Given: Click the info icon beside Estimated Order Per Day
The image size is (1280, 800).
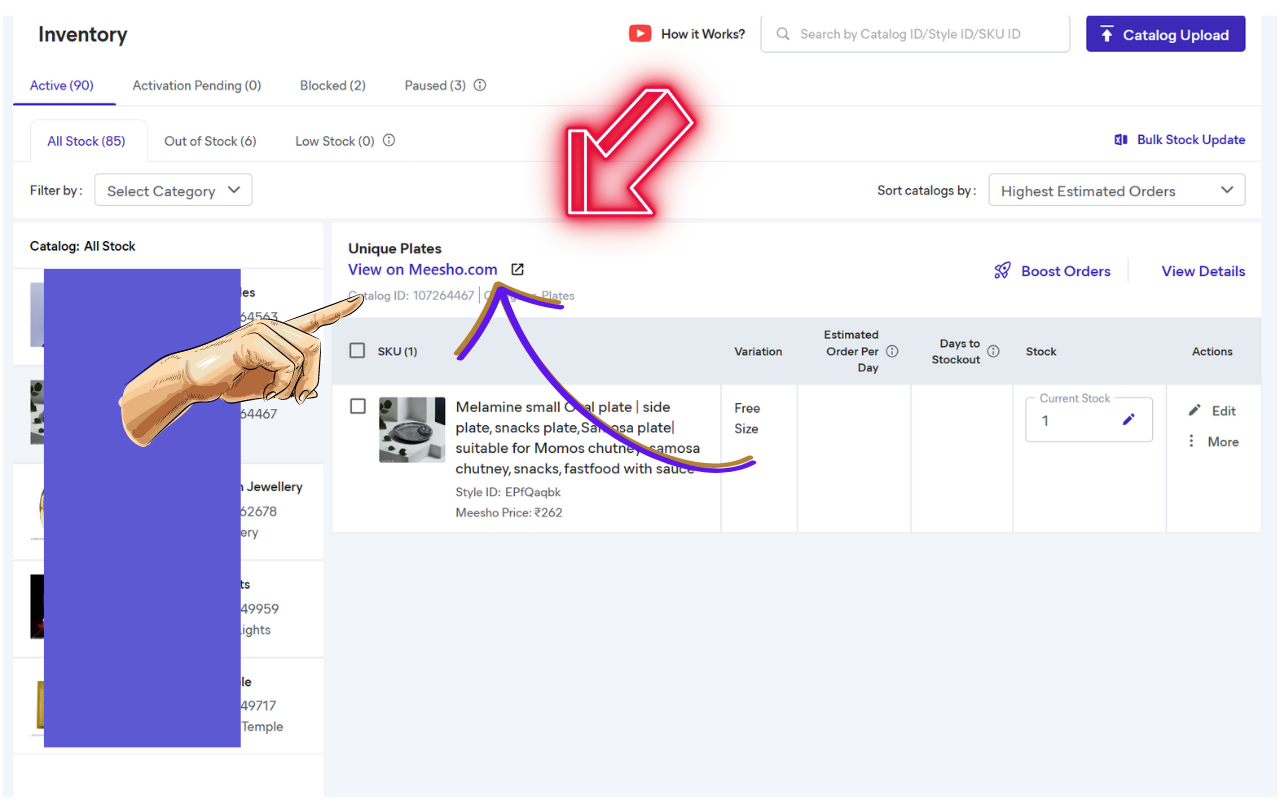Looking at the screenshot, I should (892, 351).
